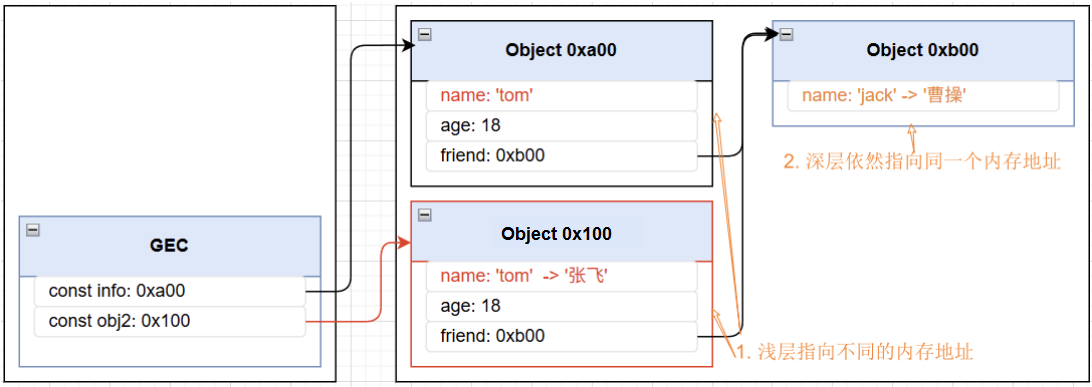Screen dimensions: 1092x387
Task: Select the "name: 'tom' -> '张飞'" row
Action: [561, 277]
